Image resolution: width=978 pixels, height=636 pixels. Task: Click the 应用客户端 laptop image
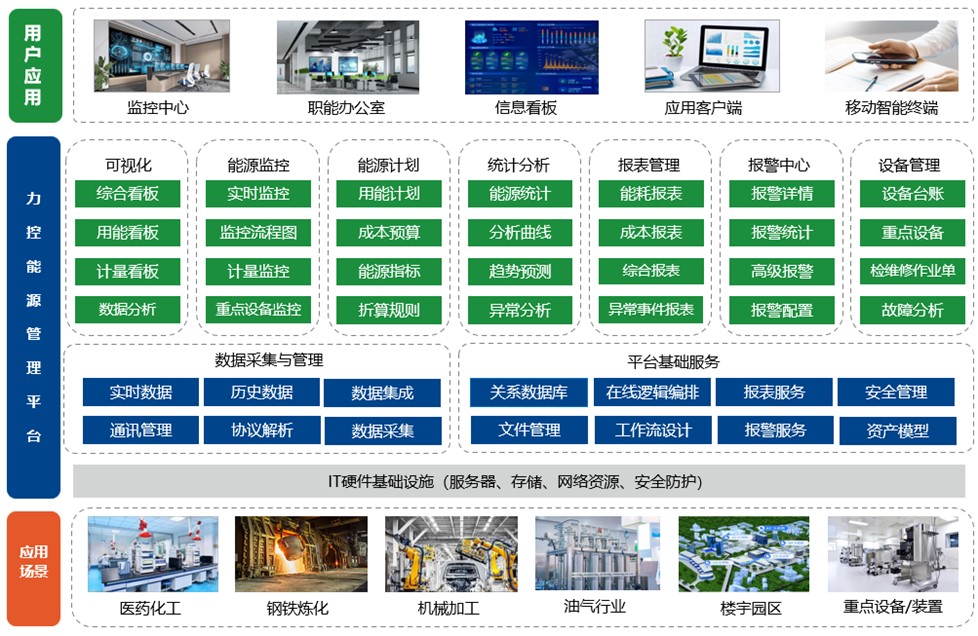705,57
